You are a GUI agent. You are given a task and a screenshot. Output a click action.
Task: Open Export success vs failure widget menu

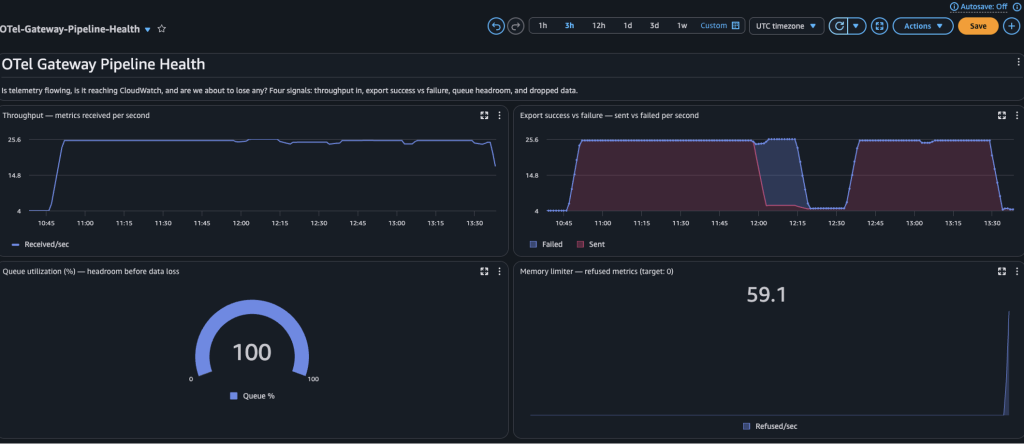click(1017, 115)
